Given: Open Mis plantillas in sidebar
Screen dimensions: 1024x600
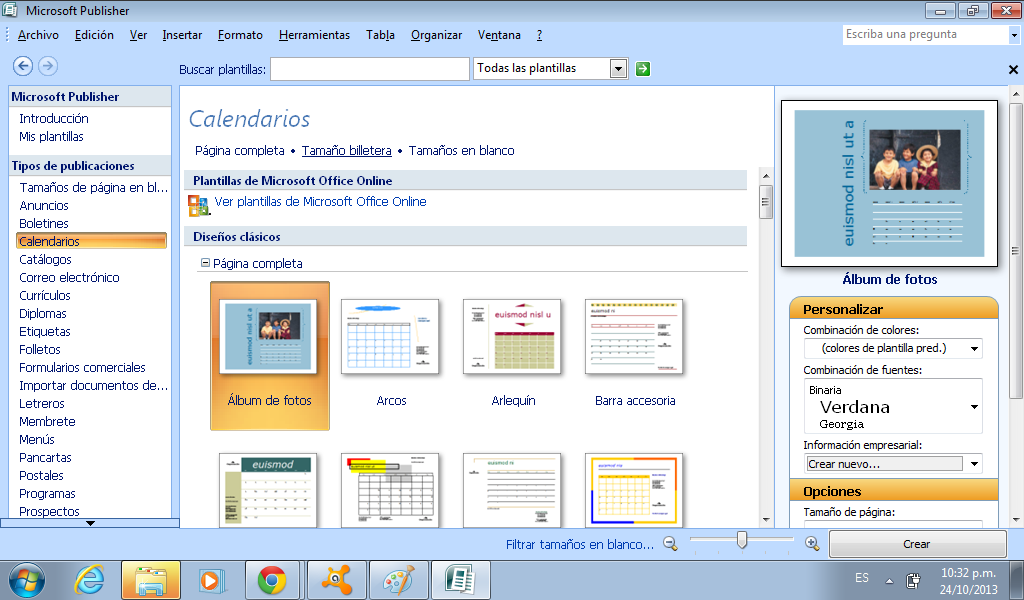Looking at the screenshot, I should pos(51,137).
